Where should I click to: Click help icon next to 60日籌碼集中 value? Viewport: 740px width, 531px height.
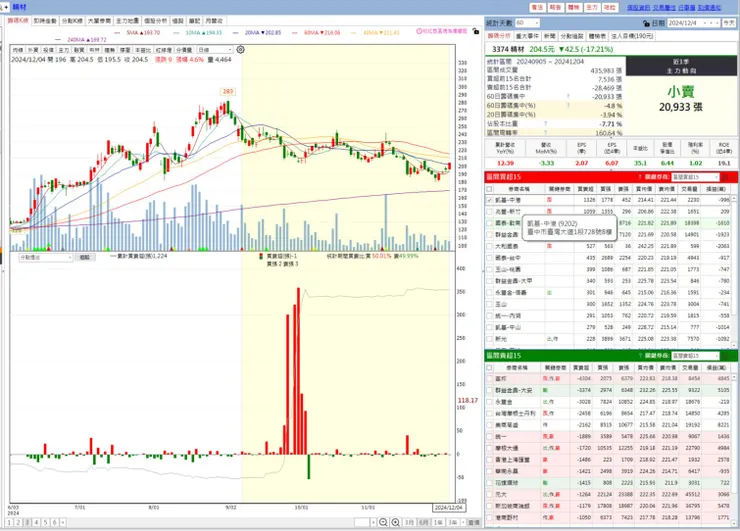pos(568,97)
